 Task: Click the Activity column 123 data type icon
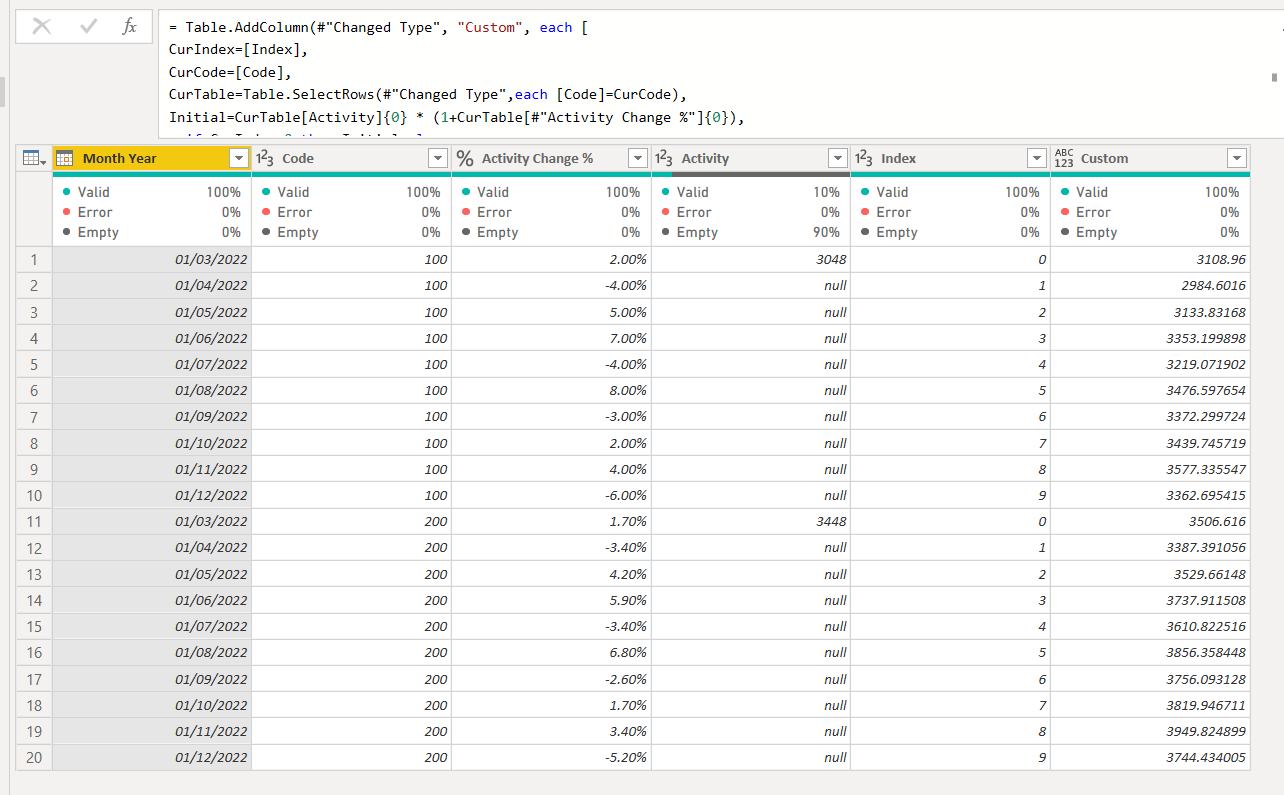pos(665,158)
